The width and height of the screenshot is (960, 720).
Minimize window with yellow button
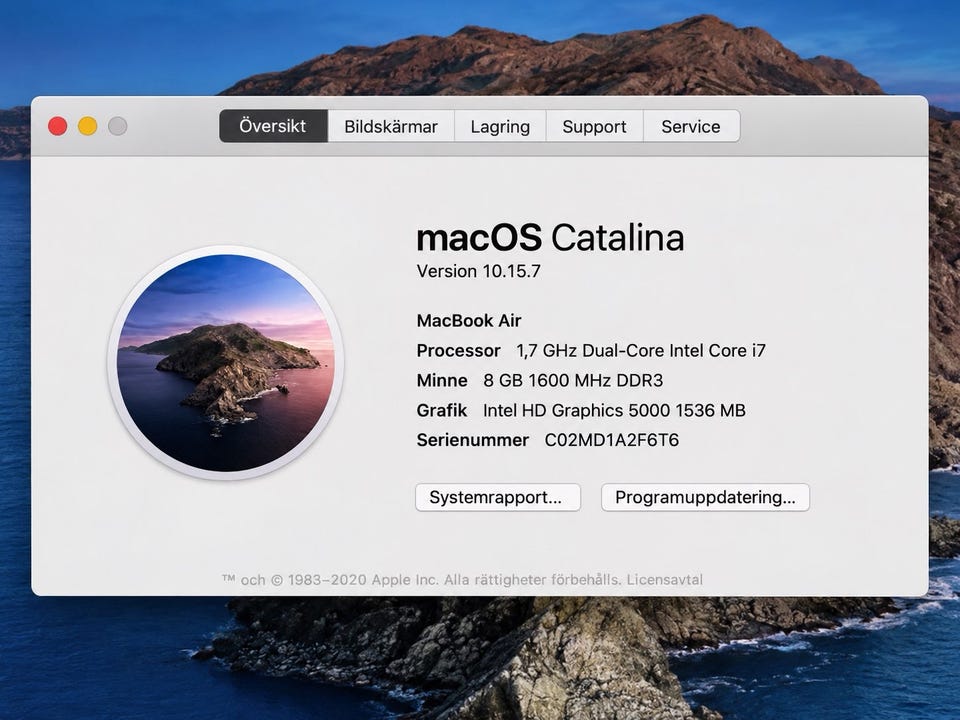[x=88, y=126]
